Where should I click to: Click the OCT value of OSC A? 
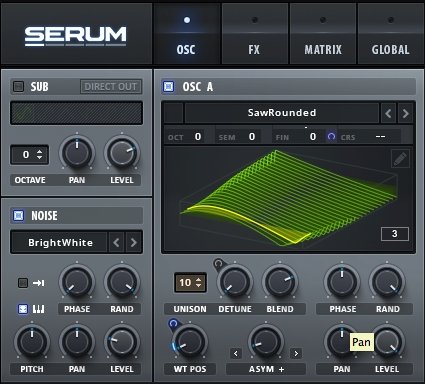(x=198, y=137)
